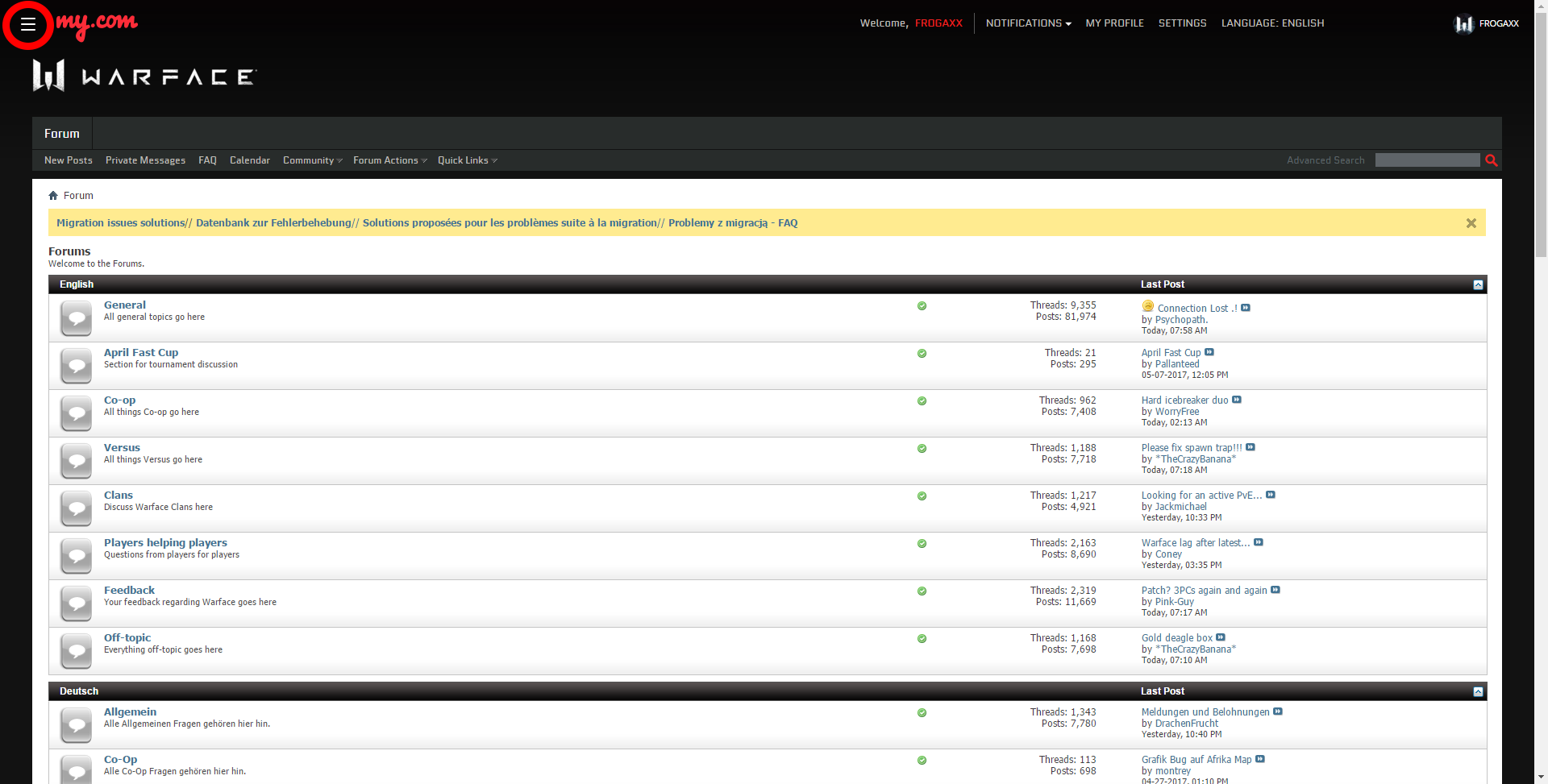Click the red search magnifier icon
The image size is (1548, 784).
click(1492, 160)
